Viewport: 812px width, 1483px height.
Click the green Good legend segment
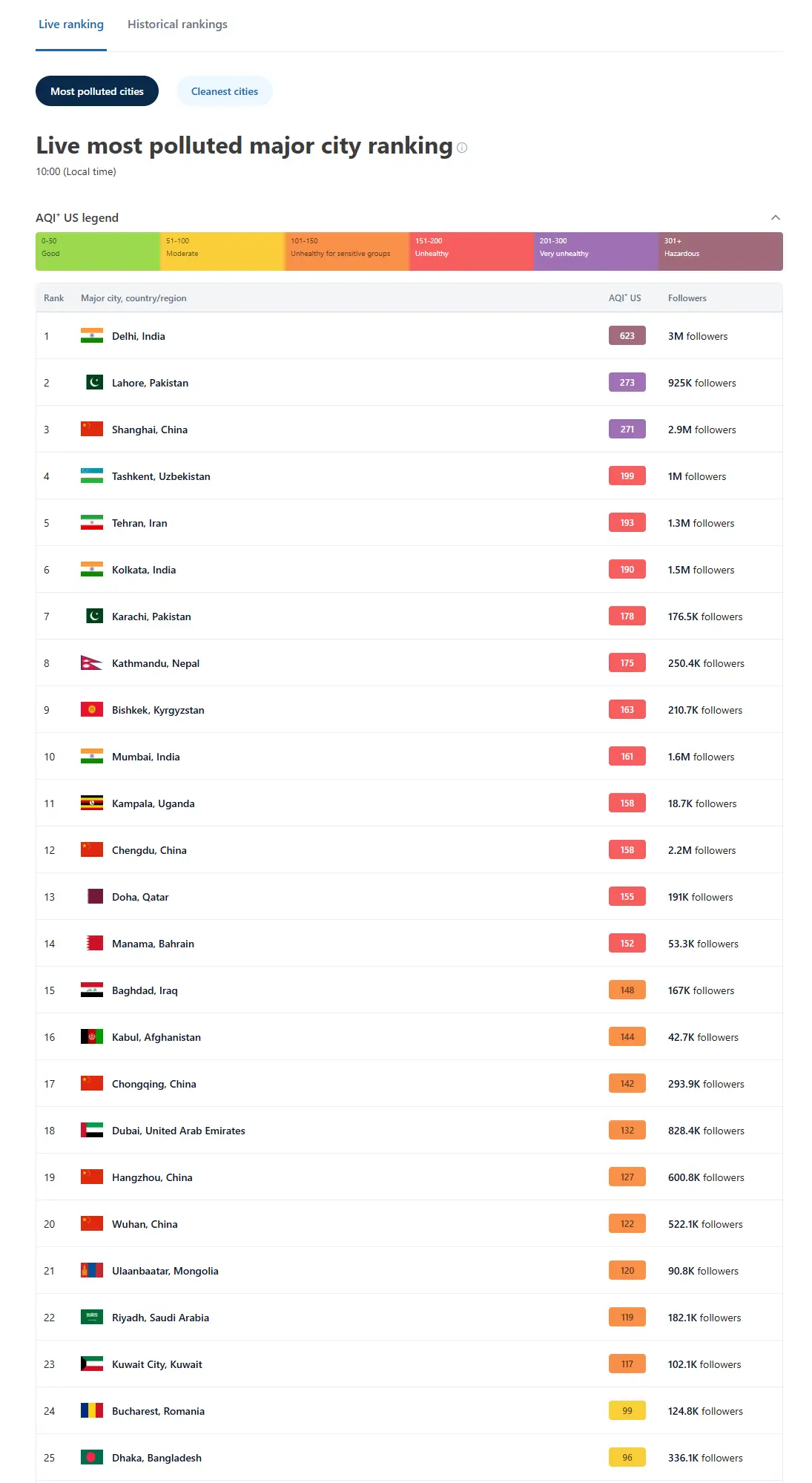point(98,251)
